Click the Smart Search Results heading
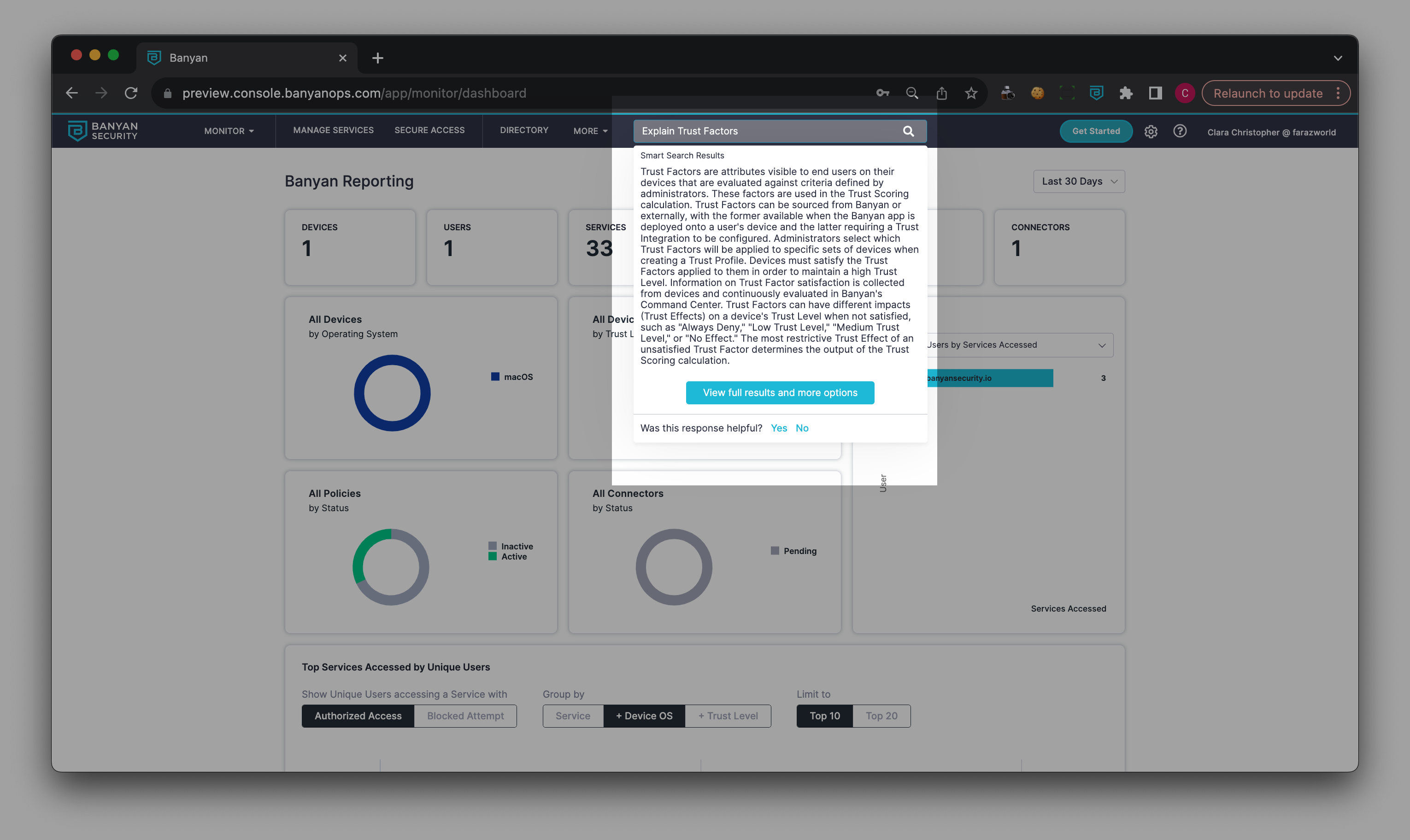 (x=682, y=156)
